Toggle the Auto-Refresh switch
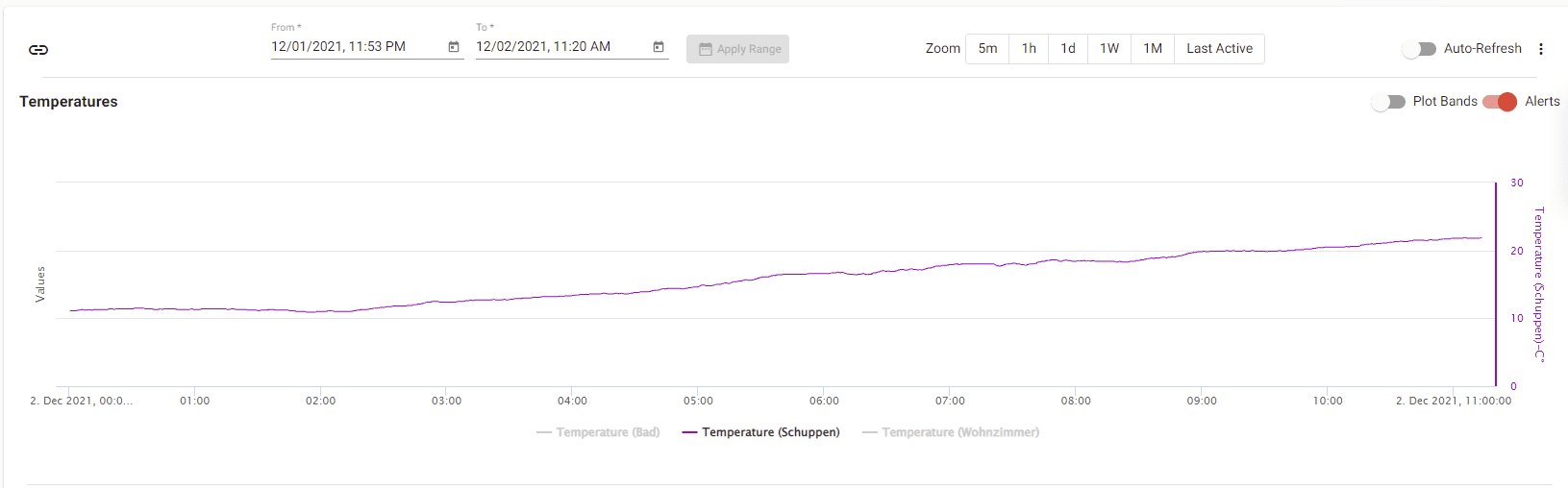Viewport: 1568px width, 488px height. pos(1418,49)
